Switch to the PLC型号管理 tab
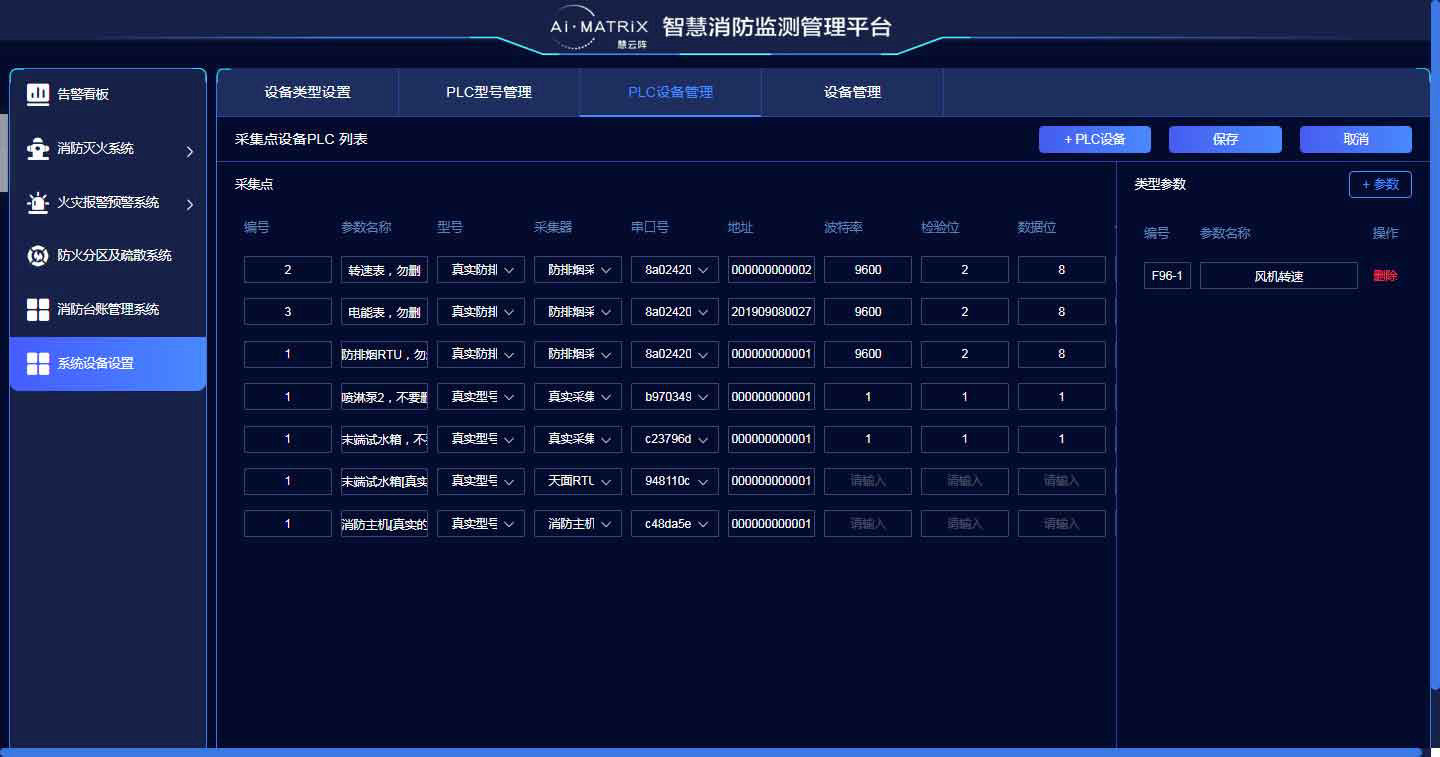1440x757 pixels. pyautogui.click(x=488, y=92)
